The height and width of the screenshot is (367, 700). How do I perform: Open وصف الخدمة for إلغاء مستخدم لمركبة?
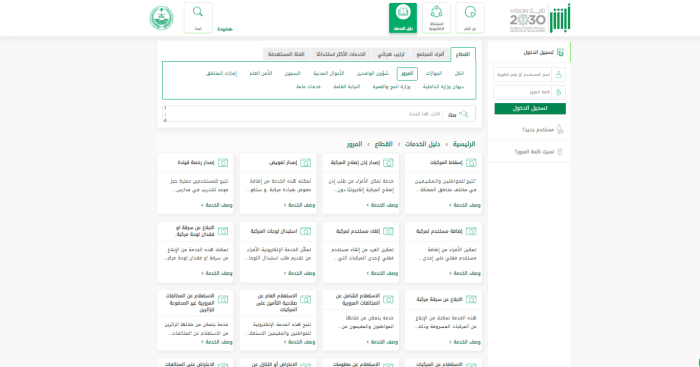[x=382, y=273]
